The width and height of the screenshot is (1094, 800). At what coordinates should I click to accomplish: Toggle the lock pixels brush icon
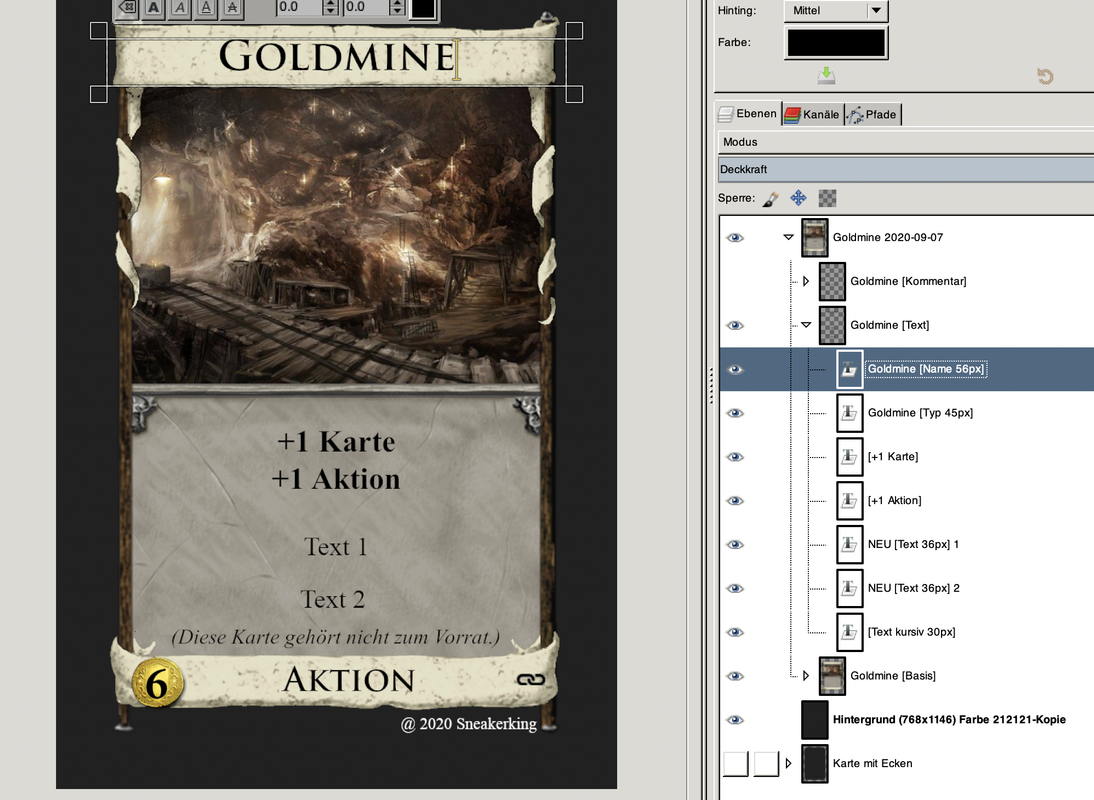click(770, 199)
